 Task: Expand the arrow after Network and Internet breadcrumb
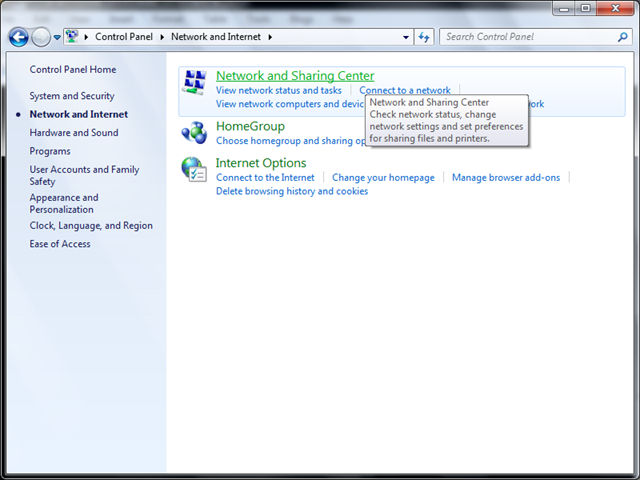[270, 37]
